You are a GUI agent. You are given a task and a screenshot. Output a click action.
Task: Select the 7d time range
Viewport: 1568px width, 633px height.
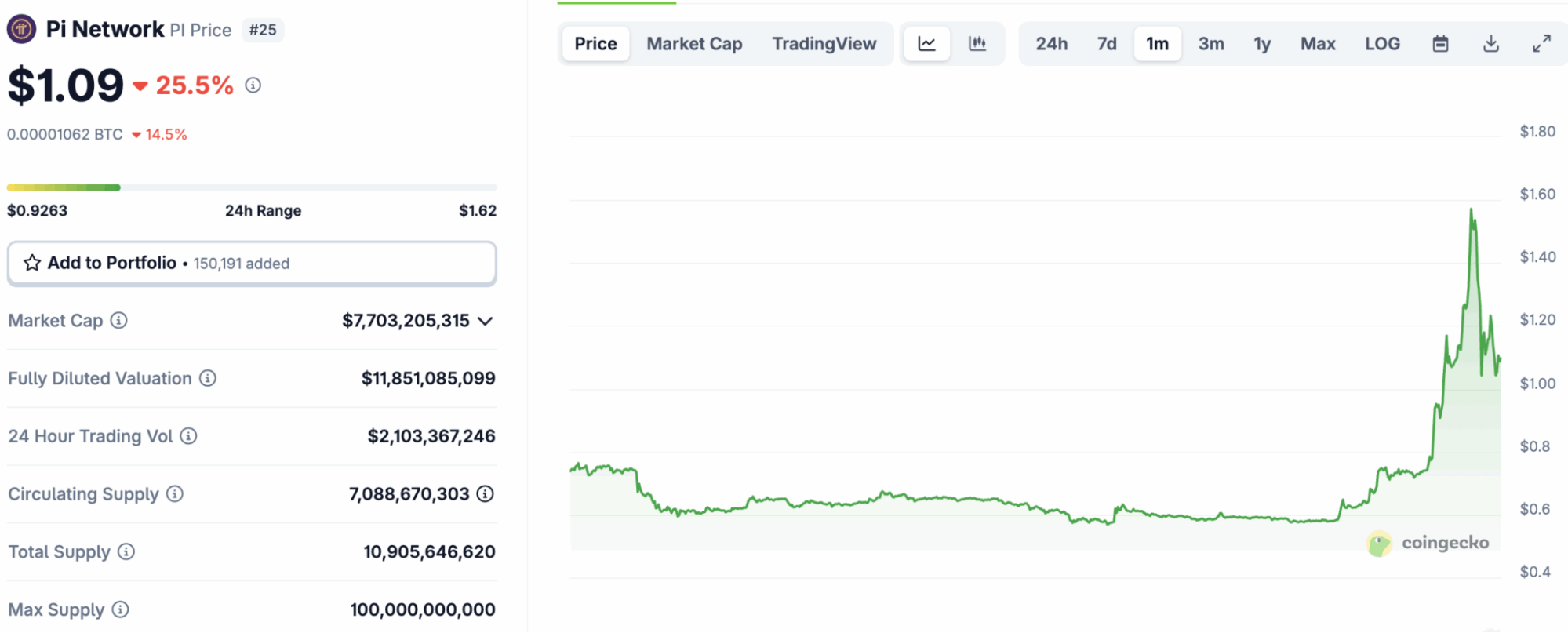[x=1107, y=44]
